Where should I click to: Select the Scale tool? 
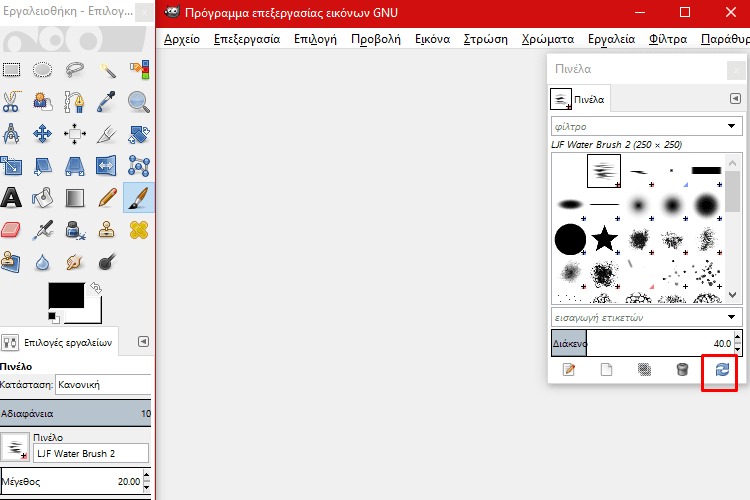(x=11, y=166)
